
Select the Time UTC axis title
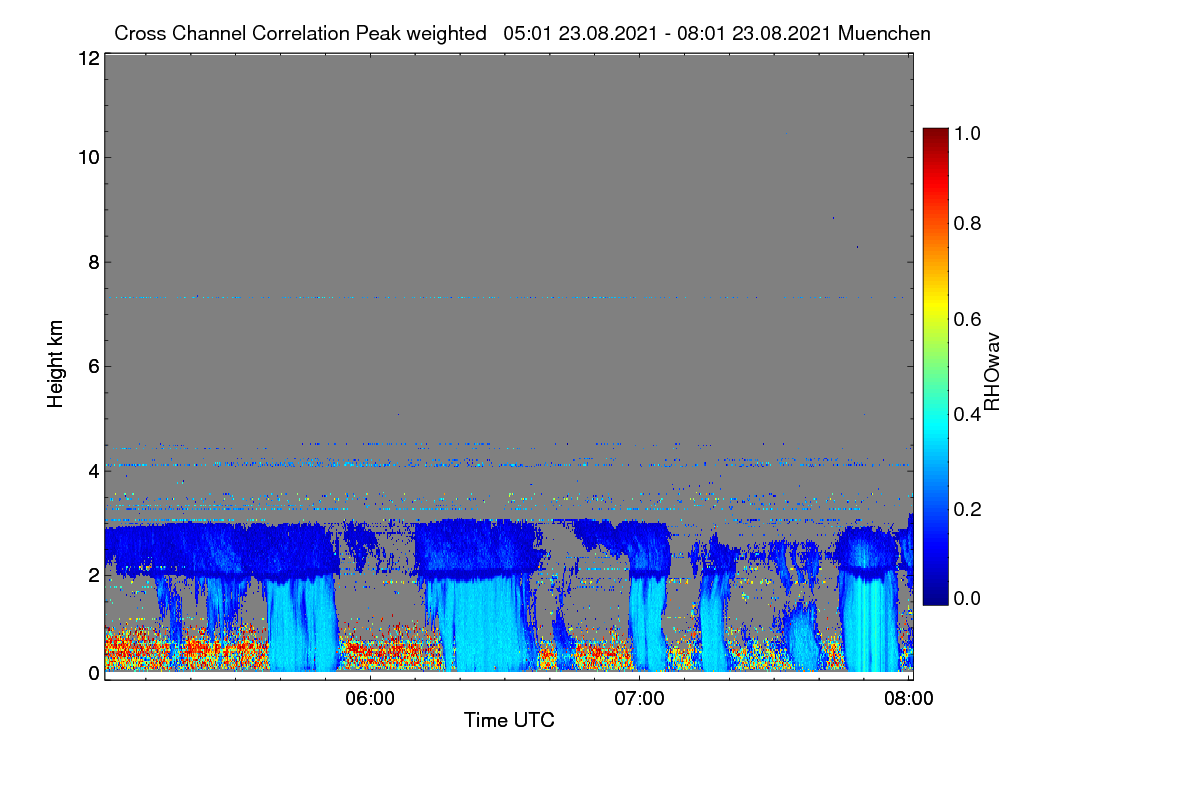[509, 720]
